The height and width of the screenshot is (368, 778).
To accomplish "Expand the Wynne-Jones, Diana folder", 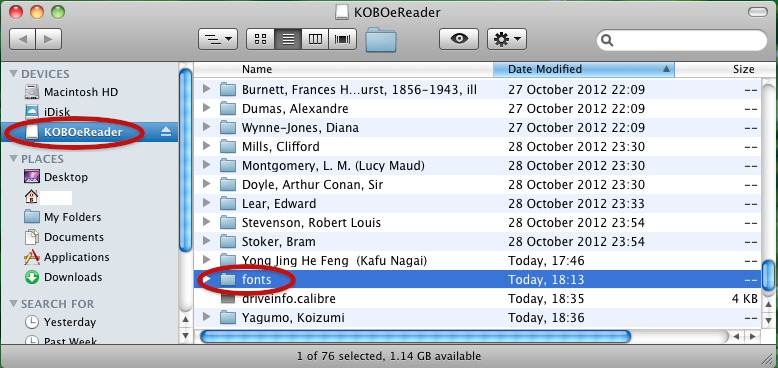I will click(x=207, y=127).
